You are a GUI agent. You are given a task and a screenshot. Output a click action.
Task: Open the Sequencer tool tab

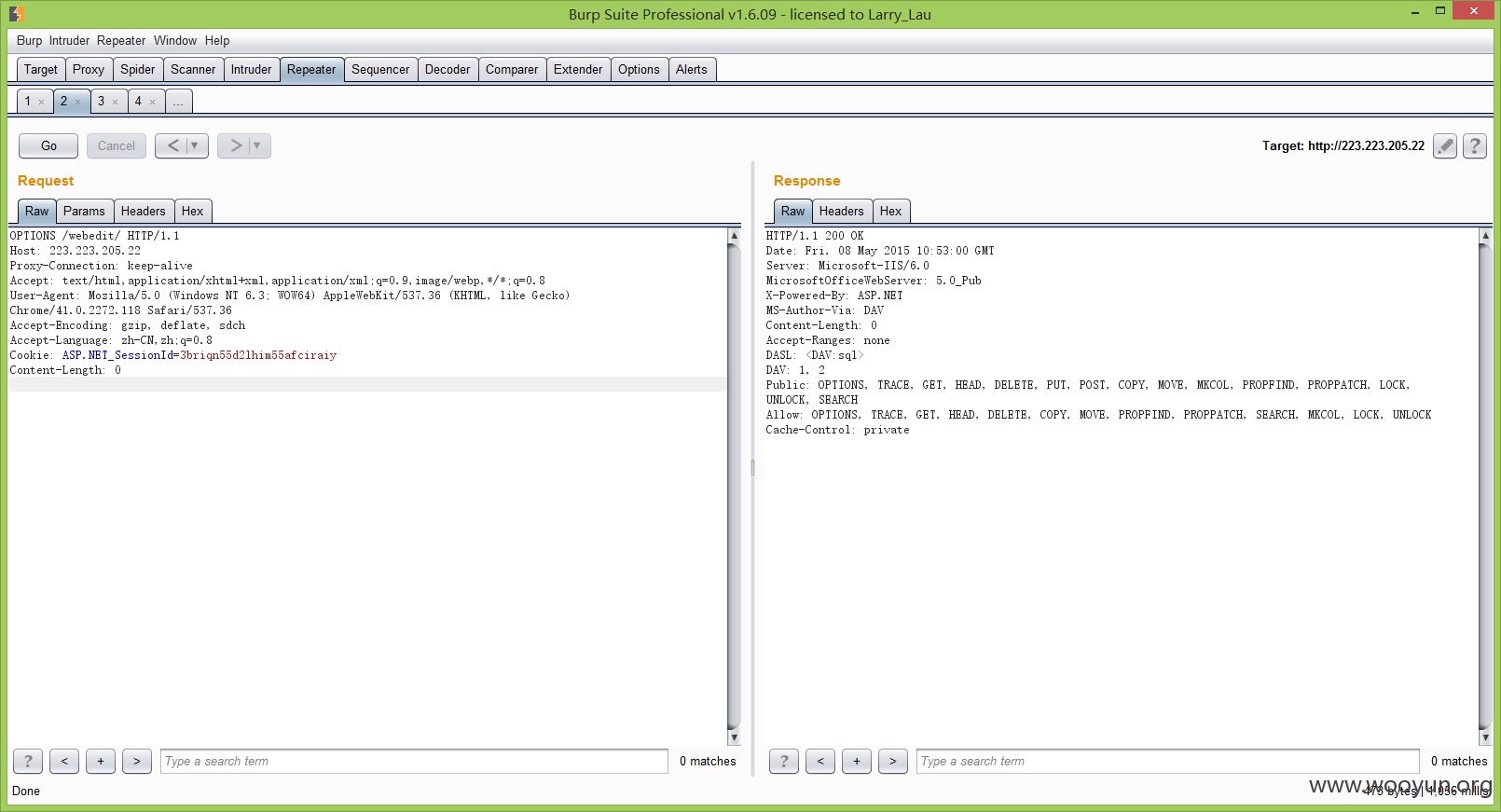tap(380, 69)
